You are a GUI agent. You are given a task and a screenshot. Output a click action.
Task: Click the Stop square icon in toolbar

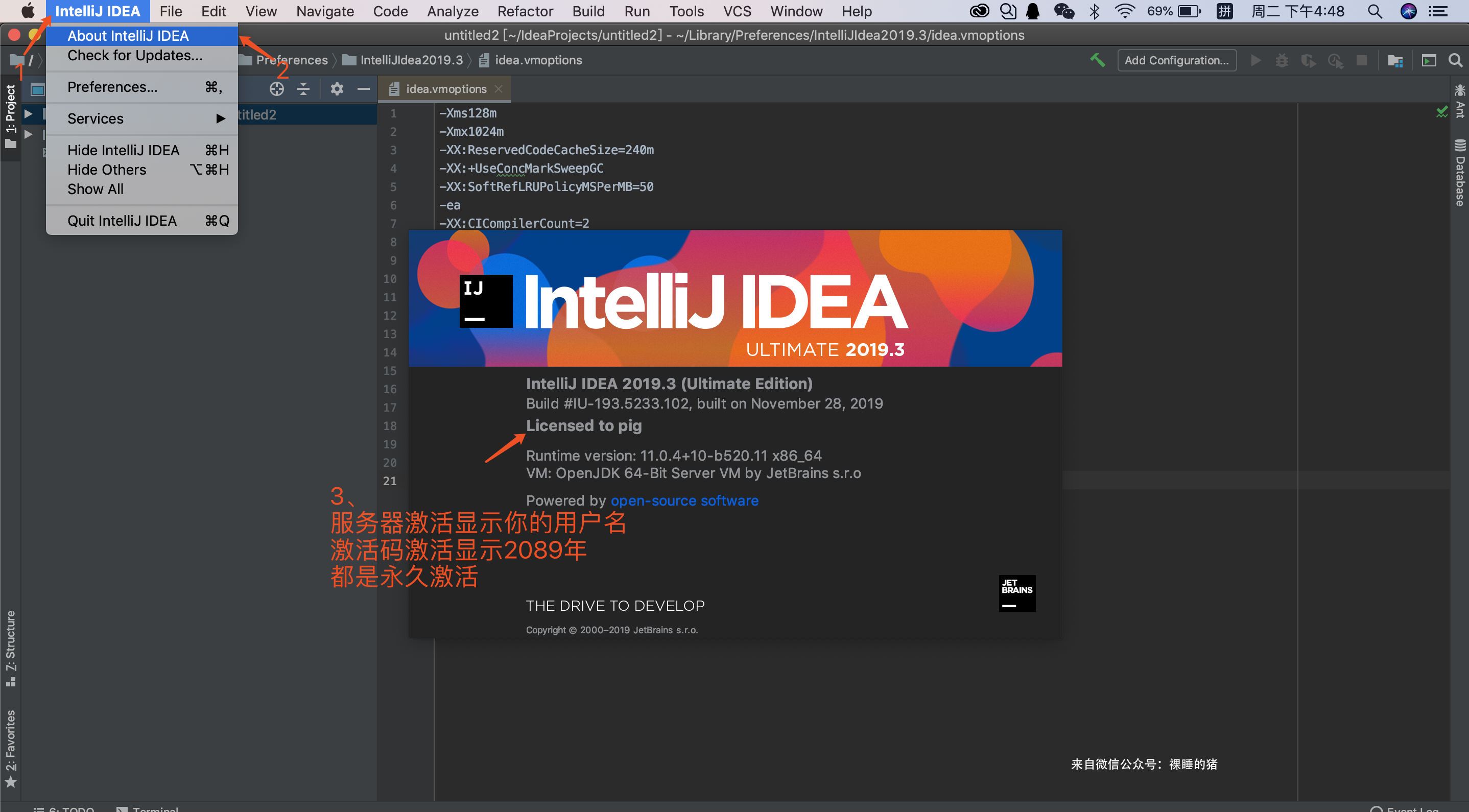tap(1362, 60)
